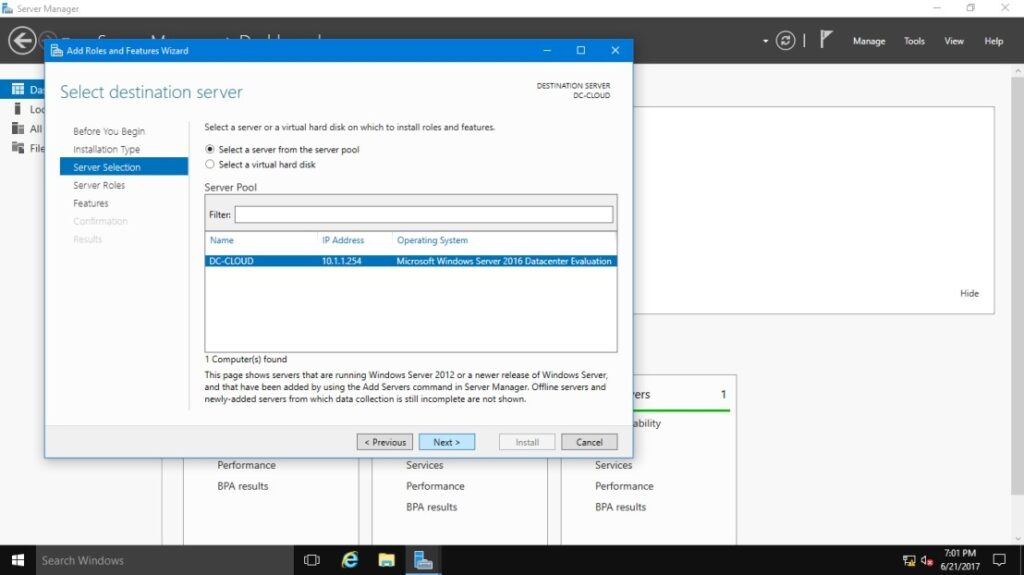Open BPA results in the middle dashboard tile
This screenshot has width=1024, height=575.
pos(431,507)
